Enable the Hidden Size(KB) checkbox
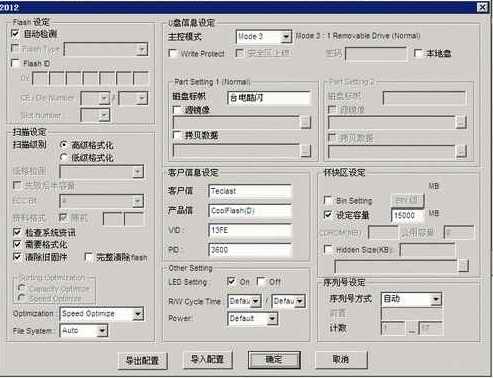Screen dimensions: 493x378 pos(328,249)
